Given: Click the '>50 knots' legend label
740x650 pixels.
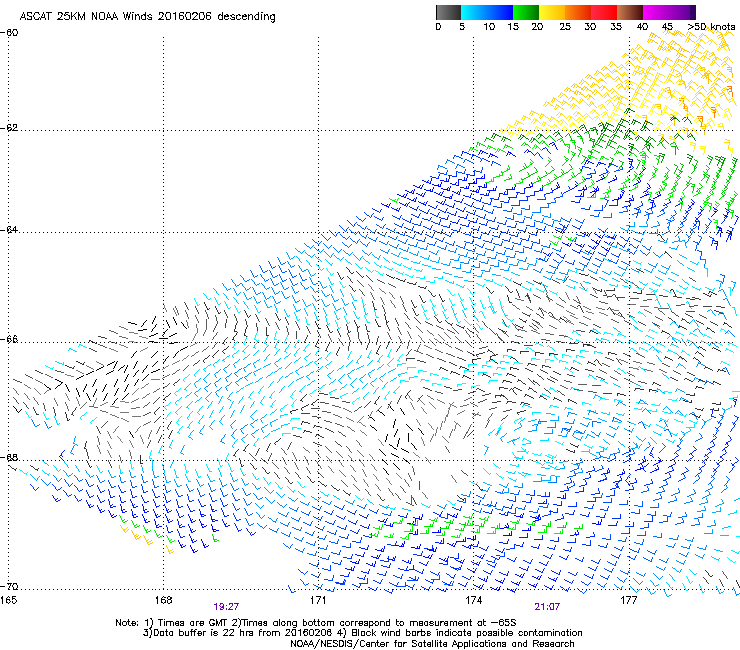Looking at the screenshot, I should tap(711, 27).
